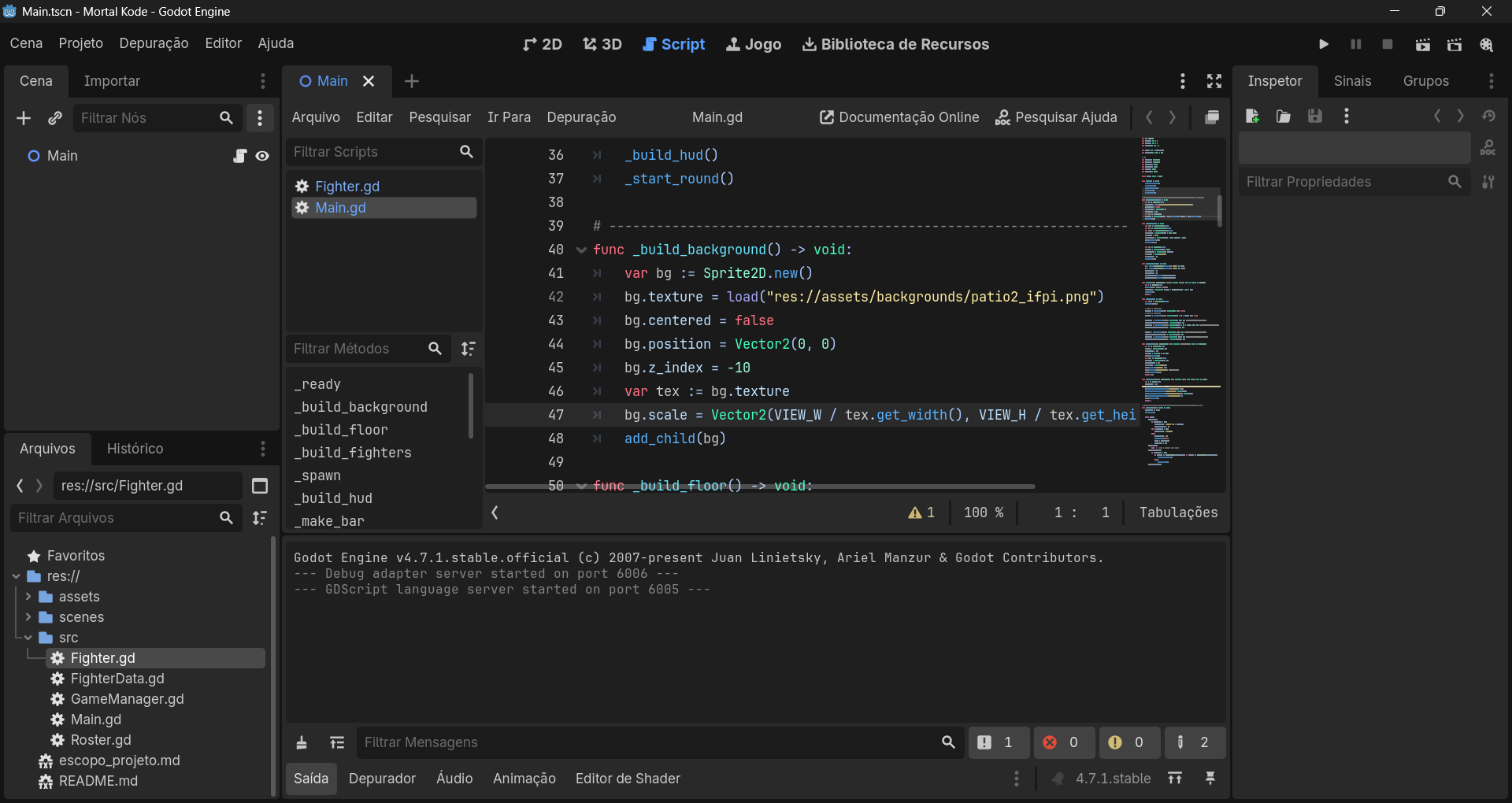Screen dimensions: 1512x803
Task: Open Biblioteca de Recursos
Action: click(895, 44)
